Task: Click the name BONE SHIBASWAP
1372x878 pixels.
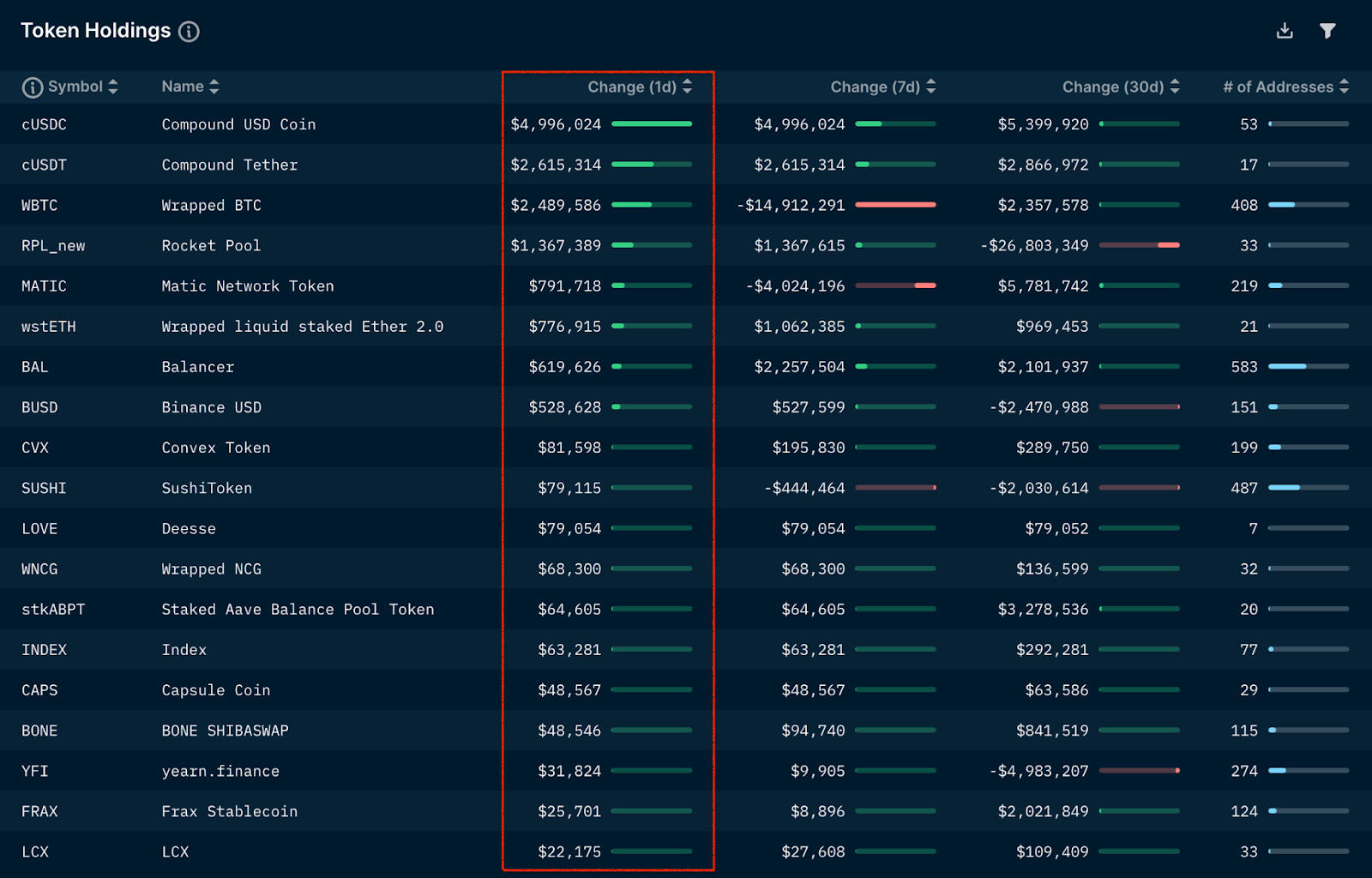Action: (x=225, y=731)
